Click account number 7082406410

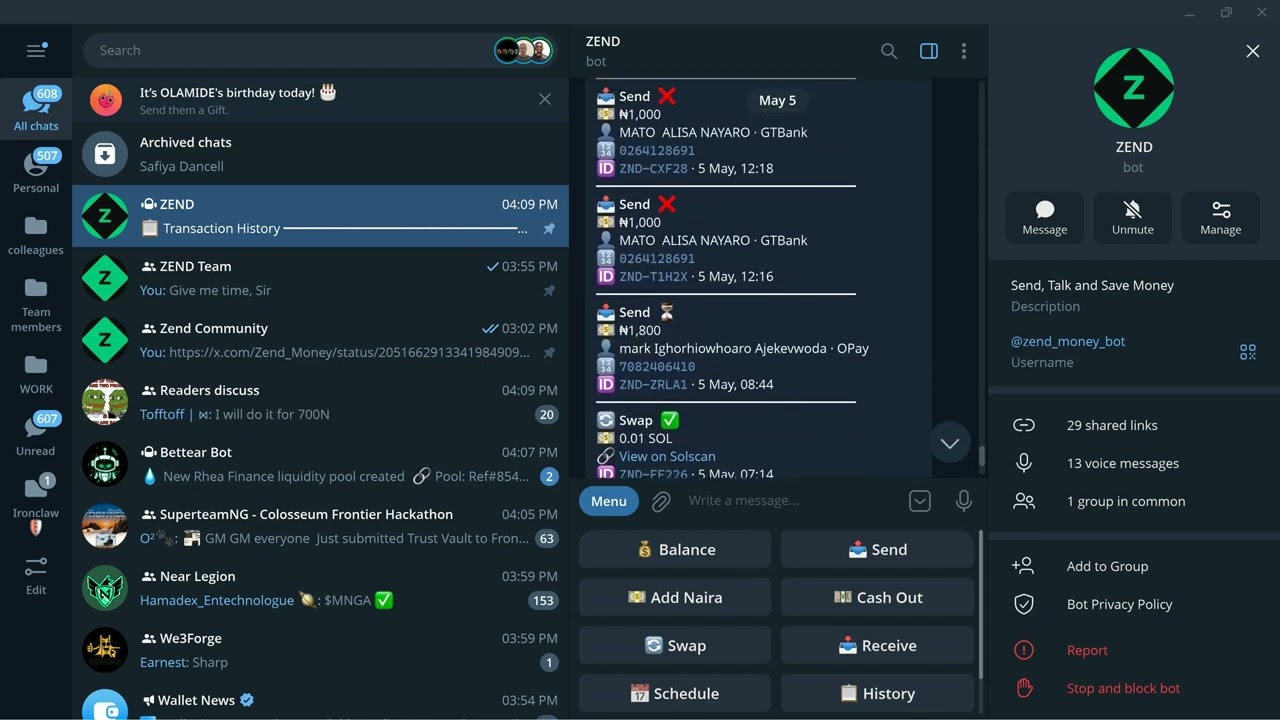point(657,366)
